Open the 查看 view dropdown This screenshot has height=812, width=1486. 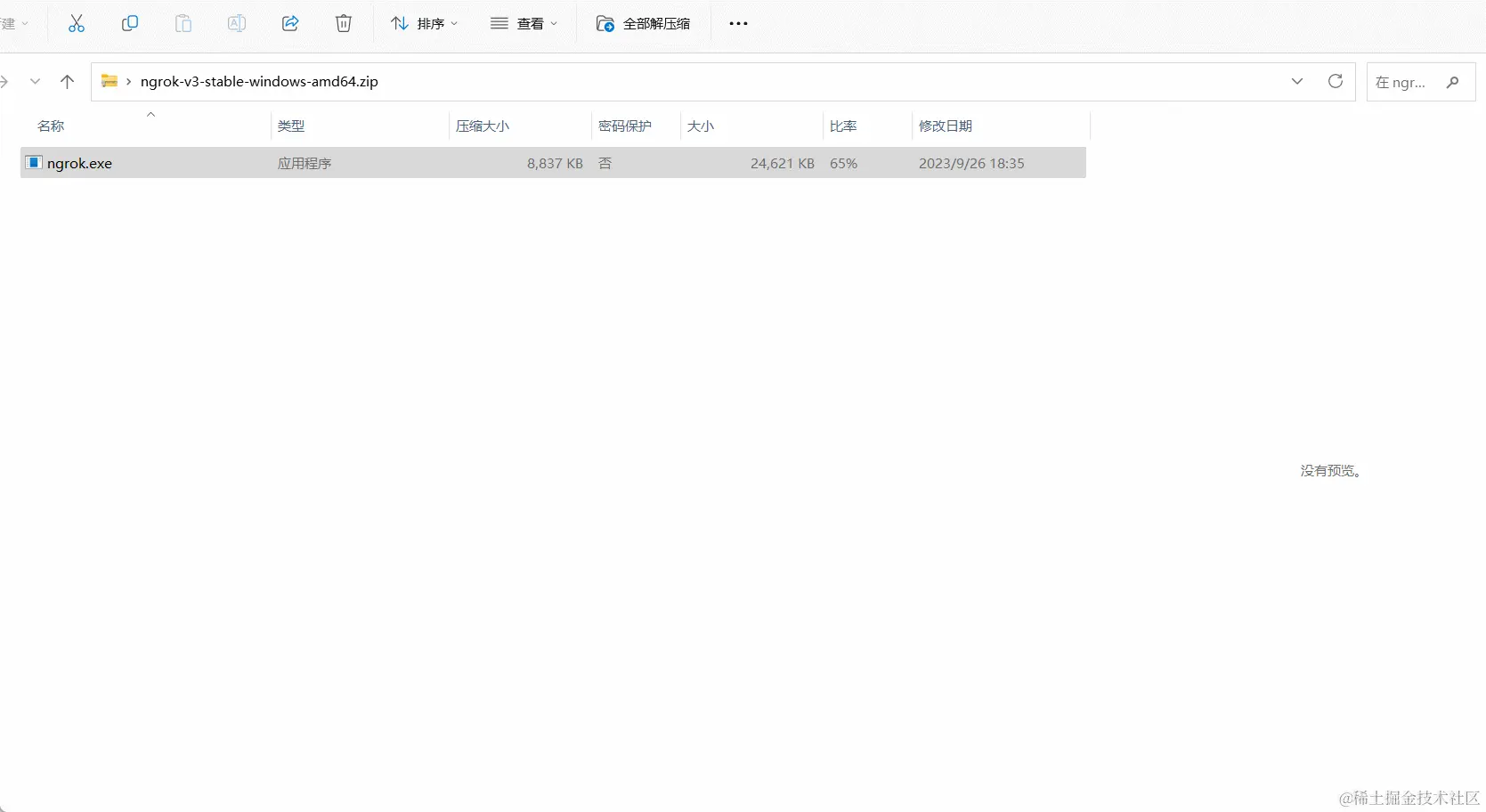point(524,24)
